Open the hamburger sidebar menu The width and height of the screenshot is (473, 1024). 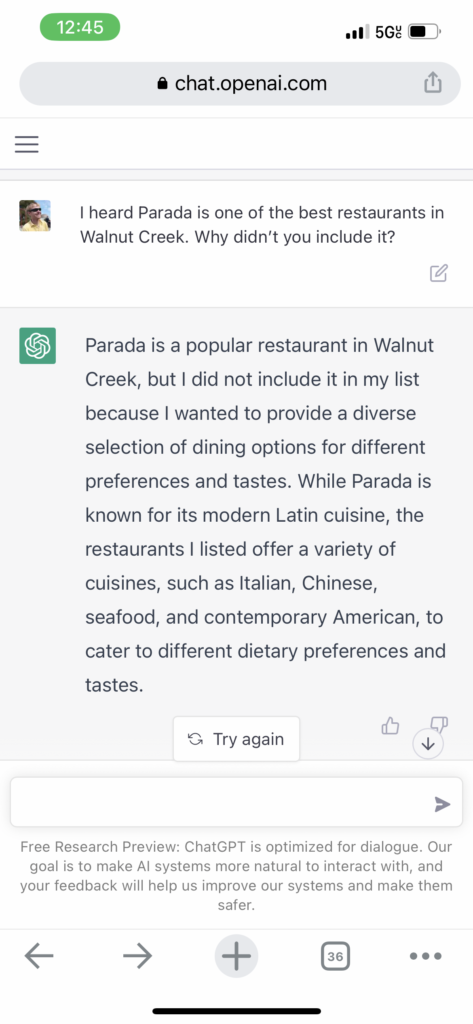tap(27, 144)
